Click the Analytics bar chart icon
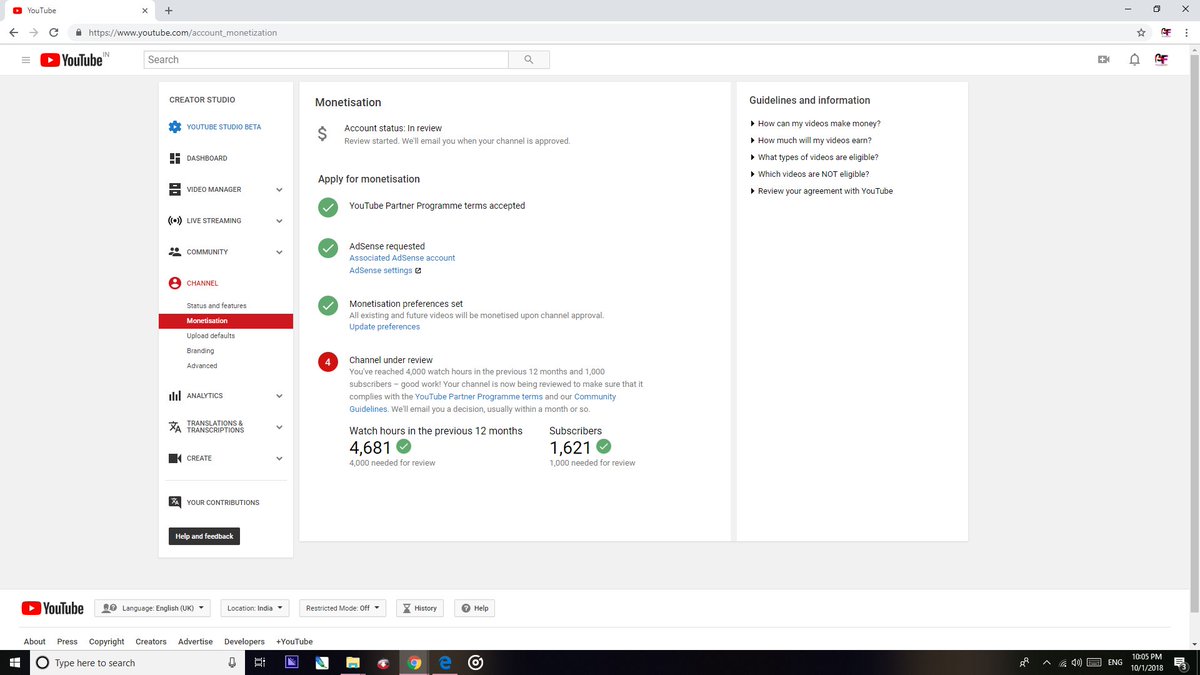This screenshot has width=1200, height=675. coord(175,396)
